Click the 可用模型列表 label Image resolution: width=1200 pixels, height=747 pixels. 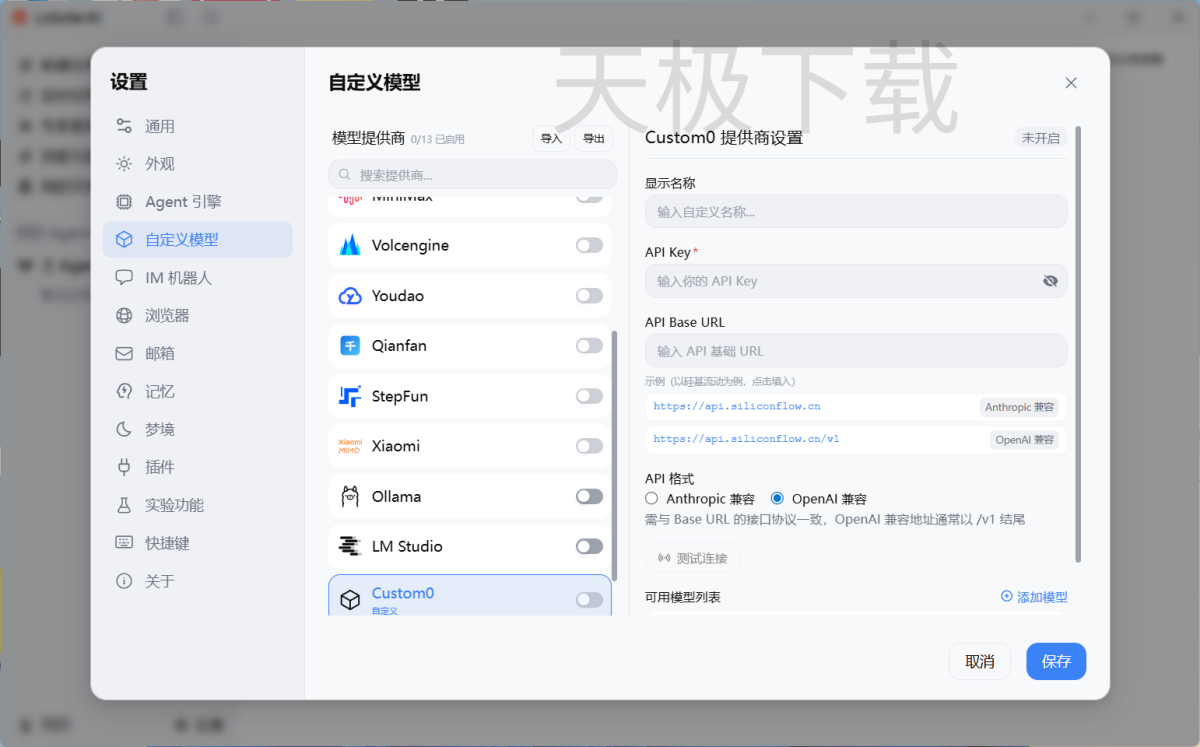[x=683, y=597]
